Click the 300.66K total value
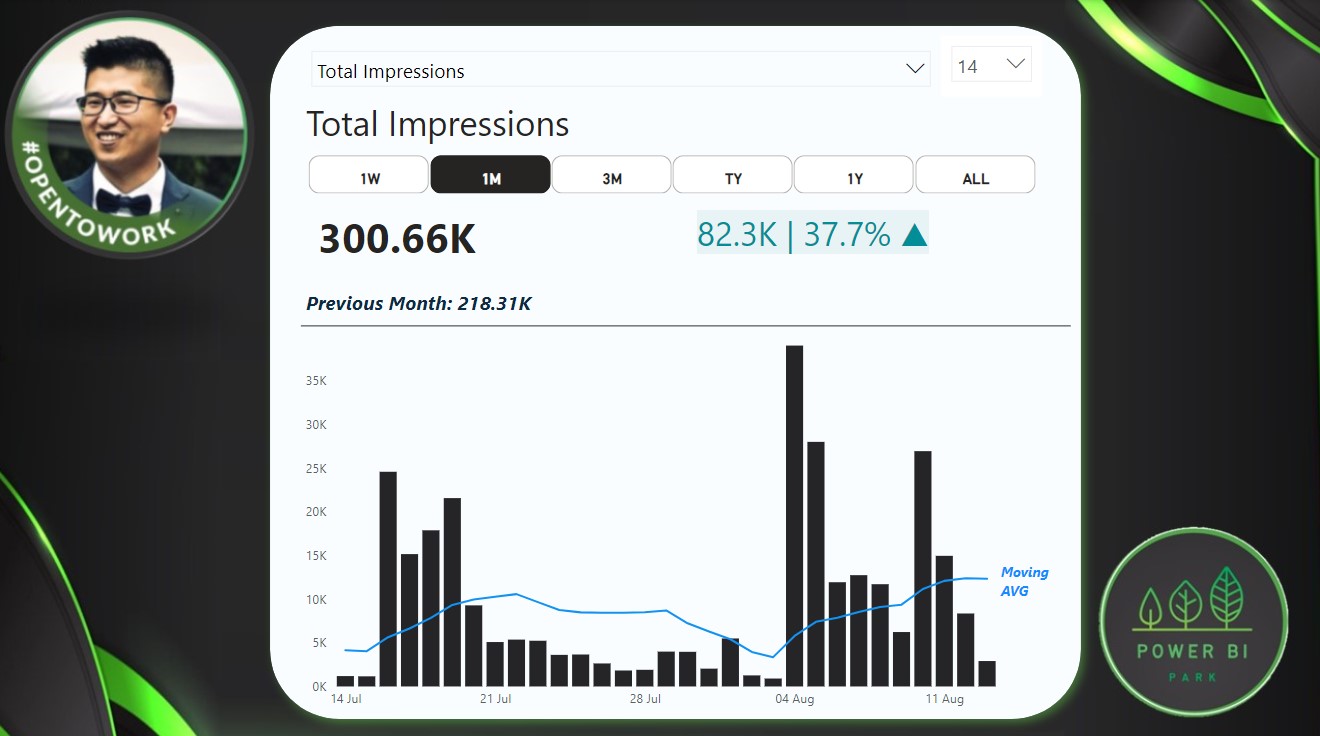Screen dimensions: 1320x736 tap(397, 240)
